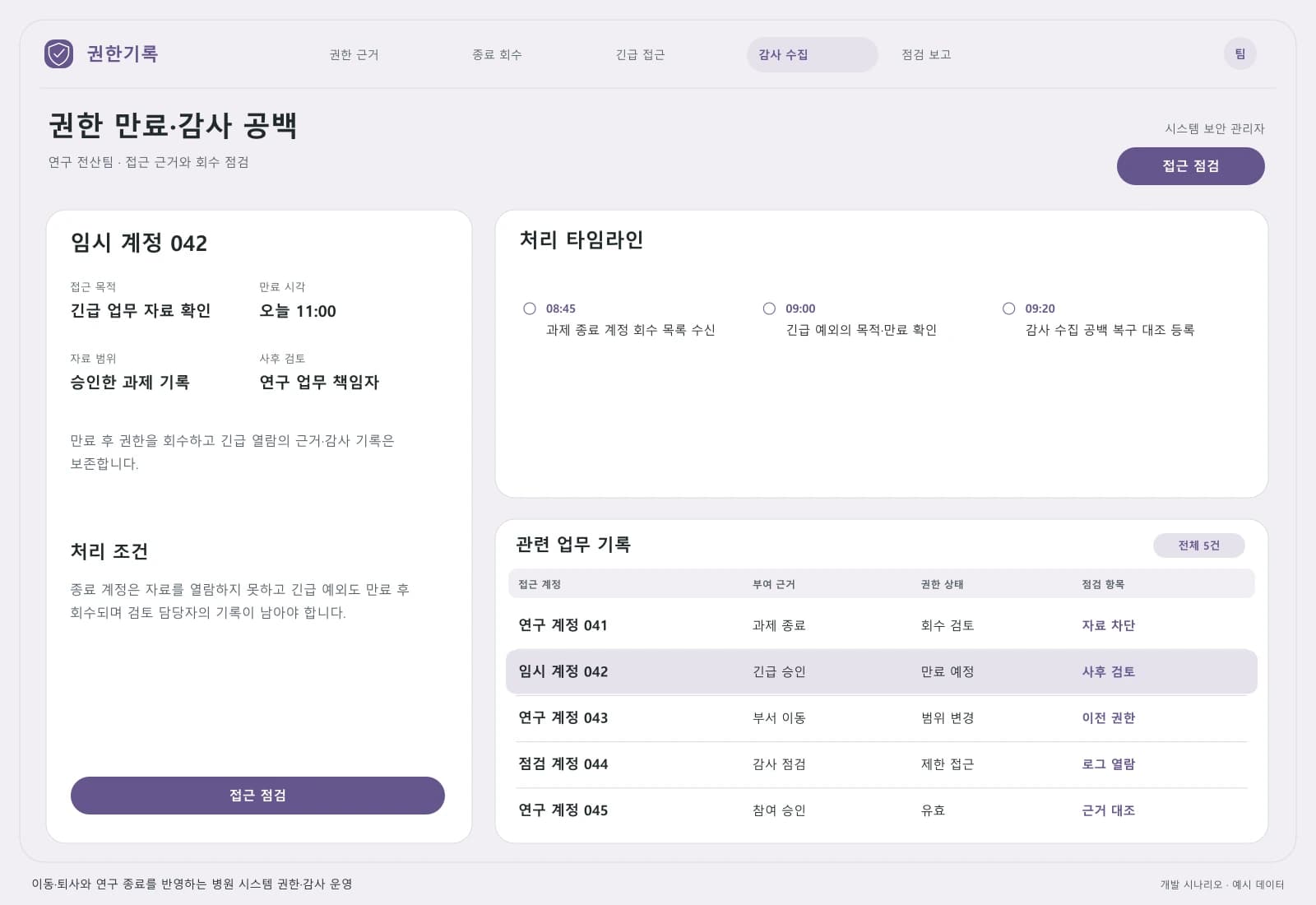Click the 부여 근거 column header
Image resolution: width=1316 pixels, height=905 pixels.
[774, 584]
